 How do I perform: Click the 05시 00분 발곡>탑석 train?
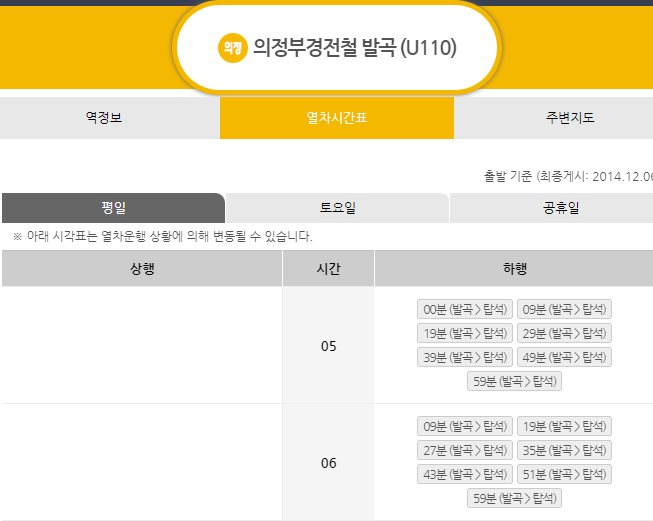(x=465, y=309)
